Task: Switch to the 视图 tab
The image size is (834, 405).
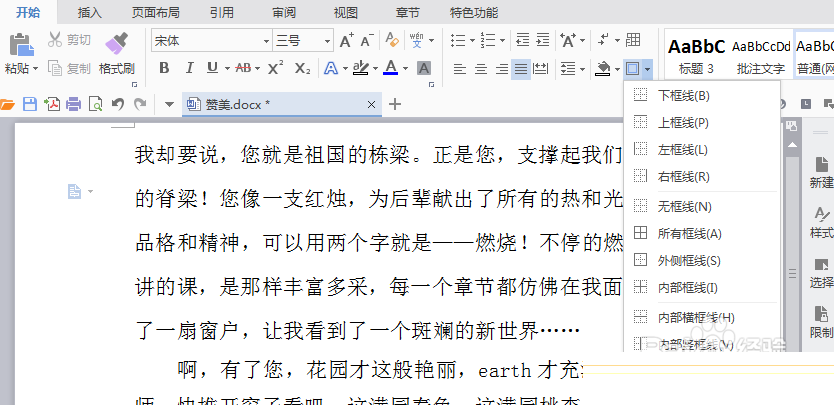Action: [x=346, y=12]
